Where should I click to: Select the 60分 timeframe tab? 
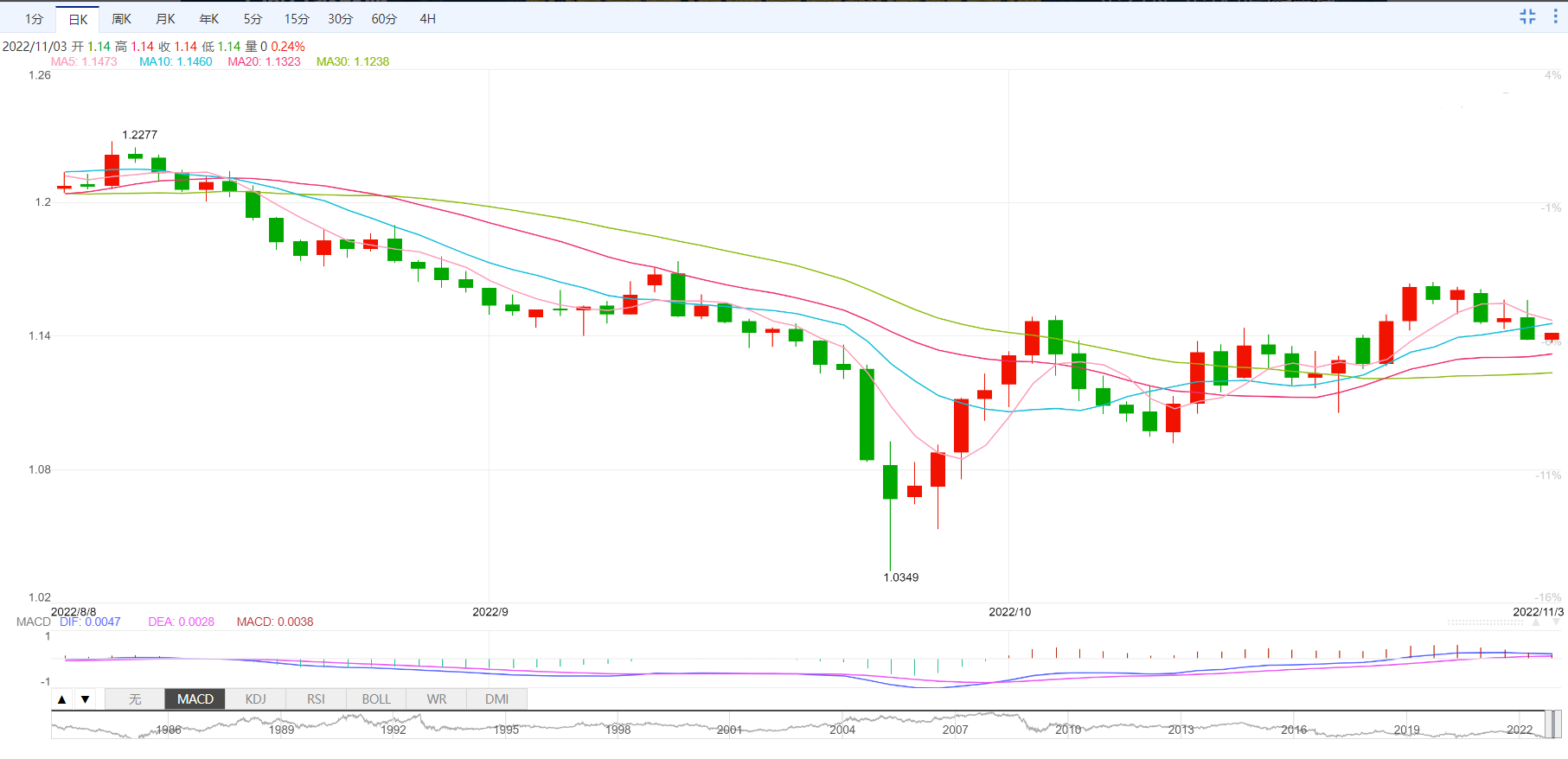click(384, 19)
